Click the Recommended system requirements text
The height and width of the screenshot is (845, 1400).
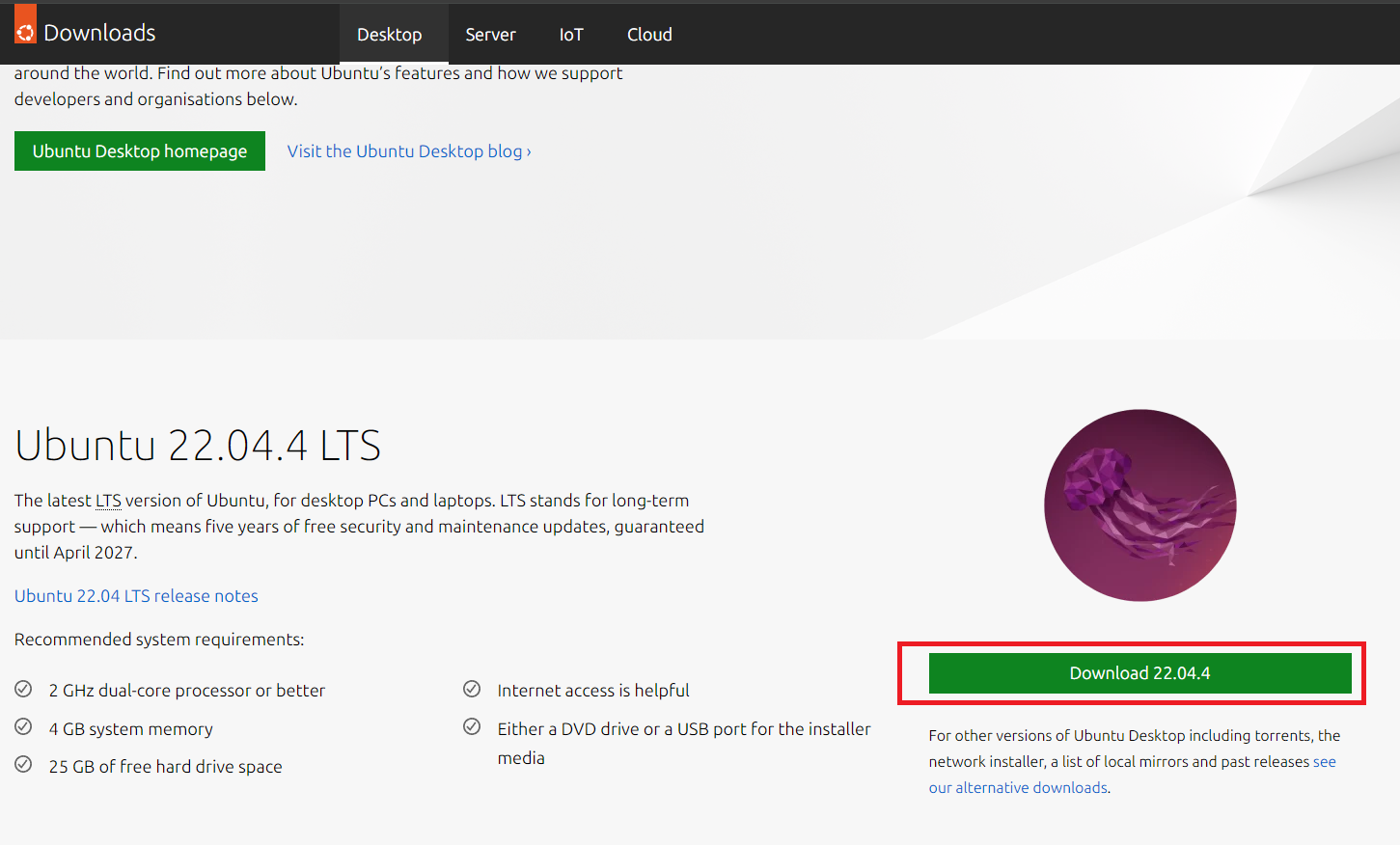coord(159,640)
